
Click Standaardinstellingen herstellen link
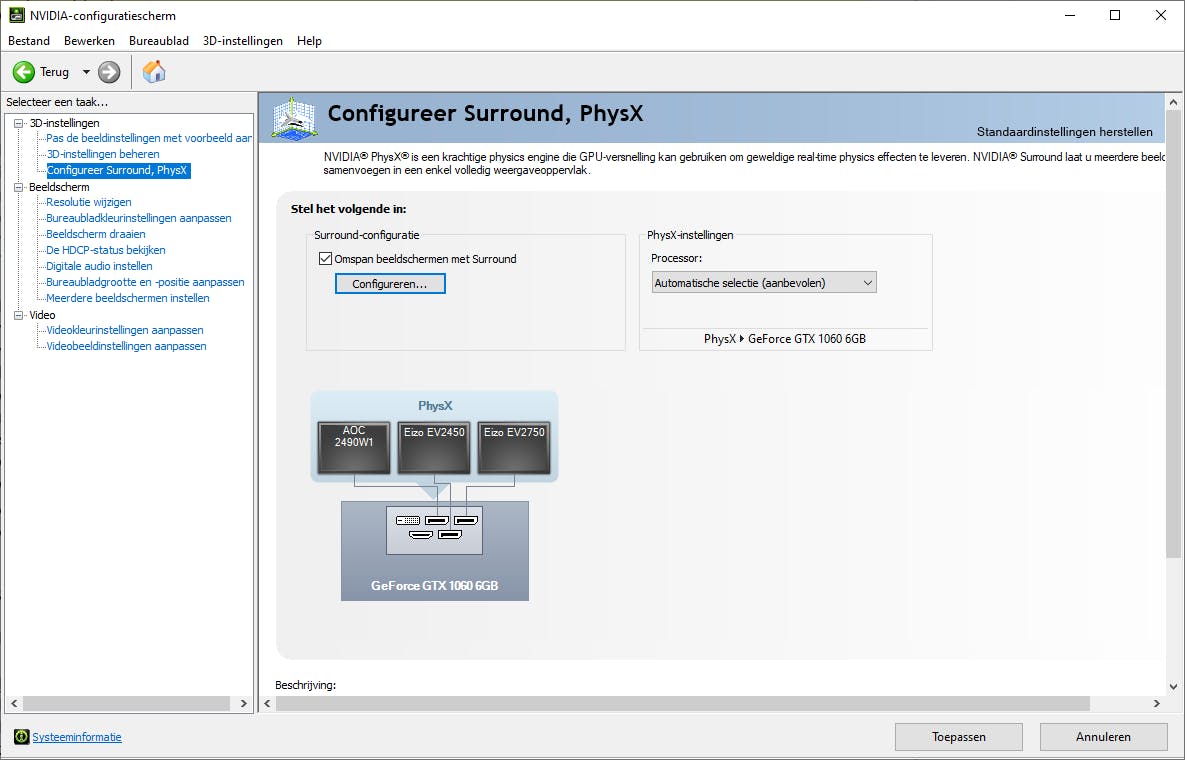point(1065,131)
